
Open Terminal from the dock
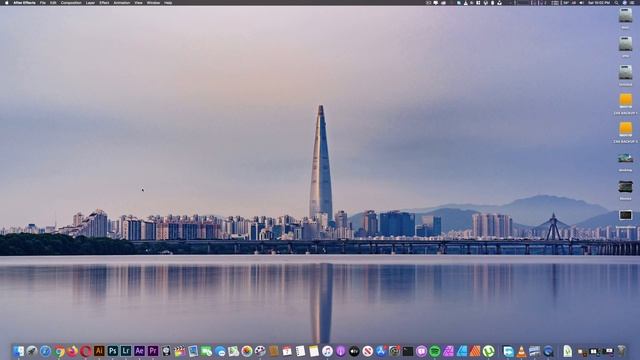(x=408, y=351)
